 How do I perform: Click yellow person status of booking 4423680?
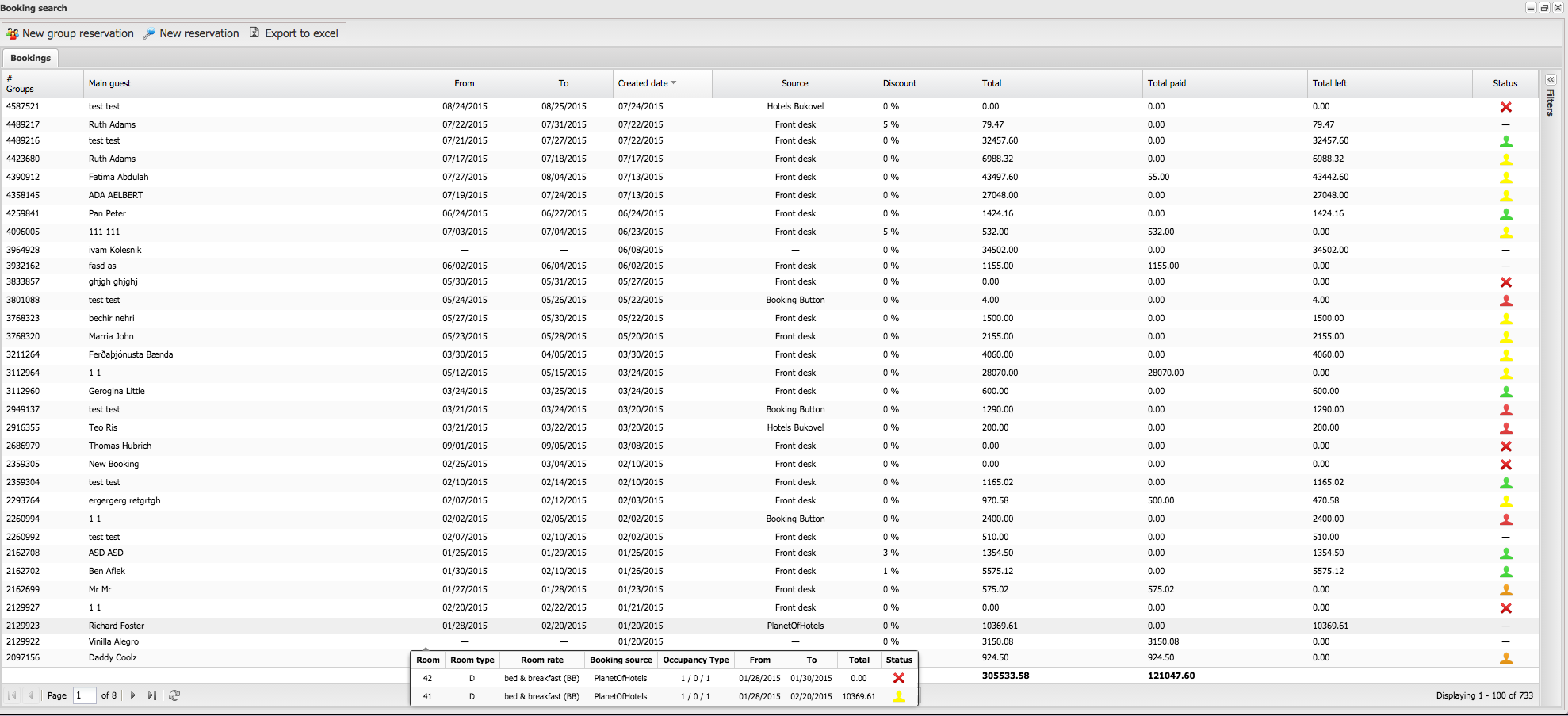[1506, 159]
